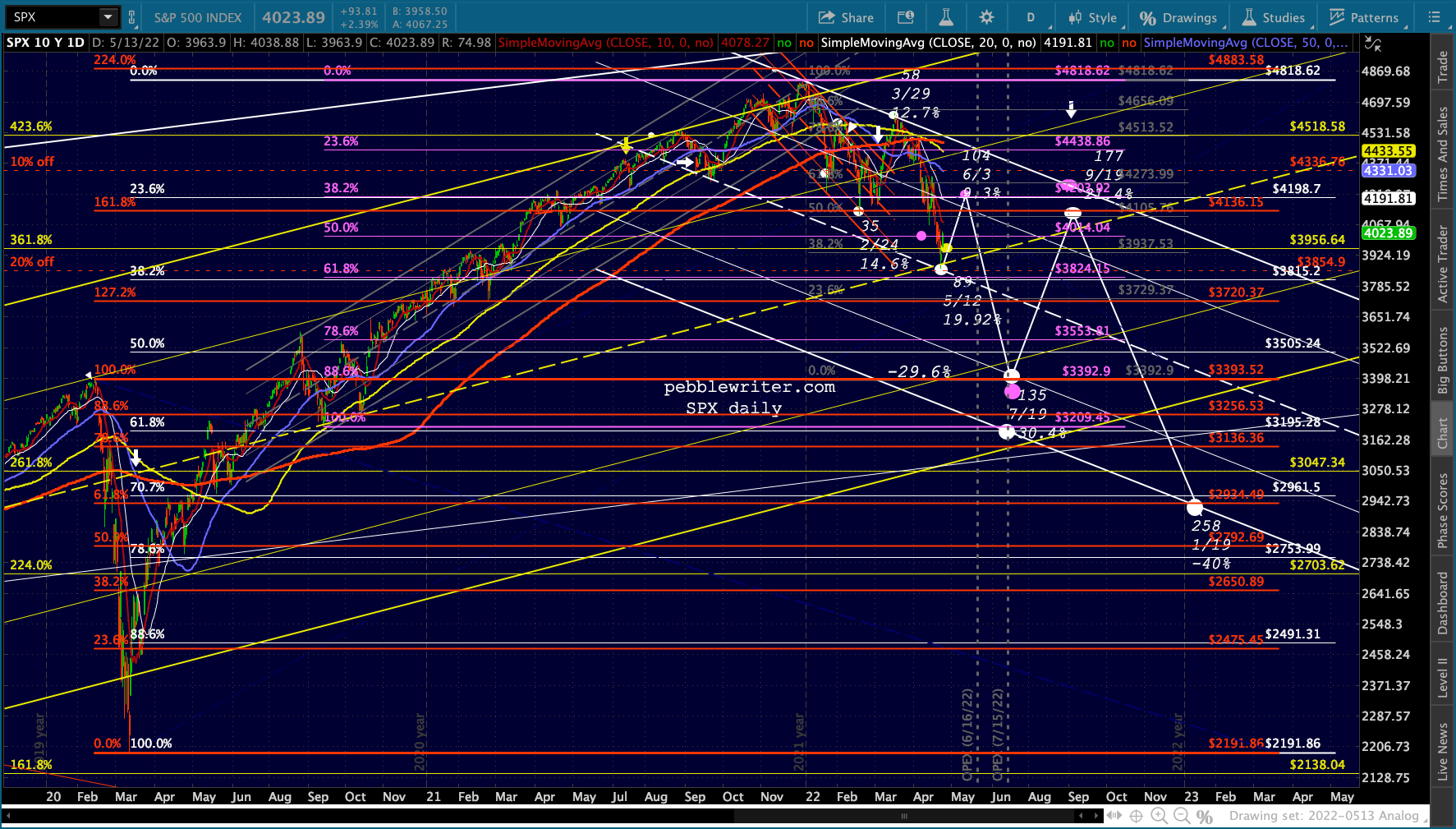Click the $3505.24 white level label
Image resolution: width=1456 pixels, height=829 pixels.
(1293, 343)
